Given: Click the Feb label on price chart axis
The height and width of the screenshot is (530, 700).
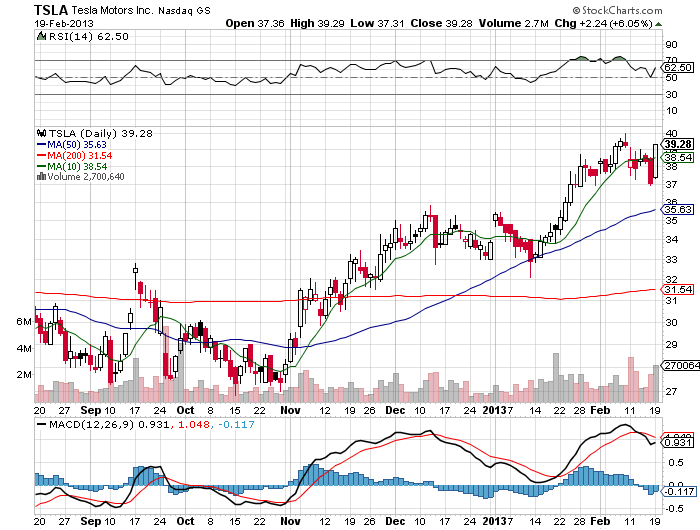Looking at the screenshot, I should (600, 410).
